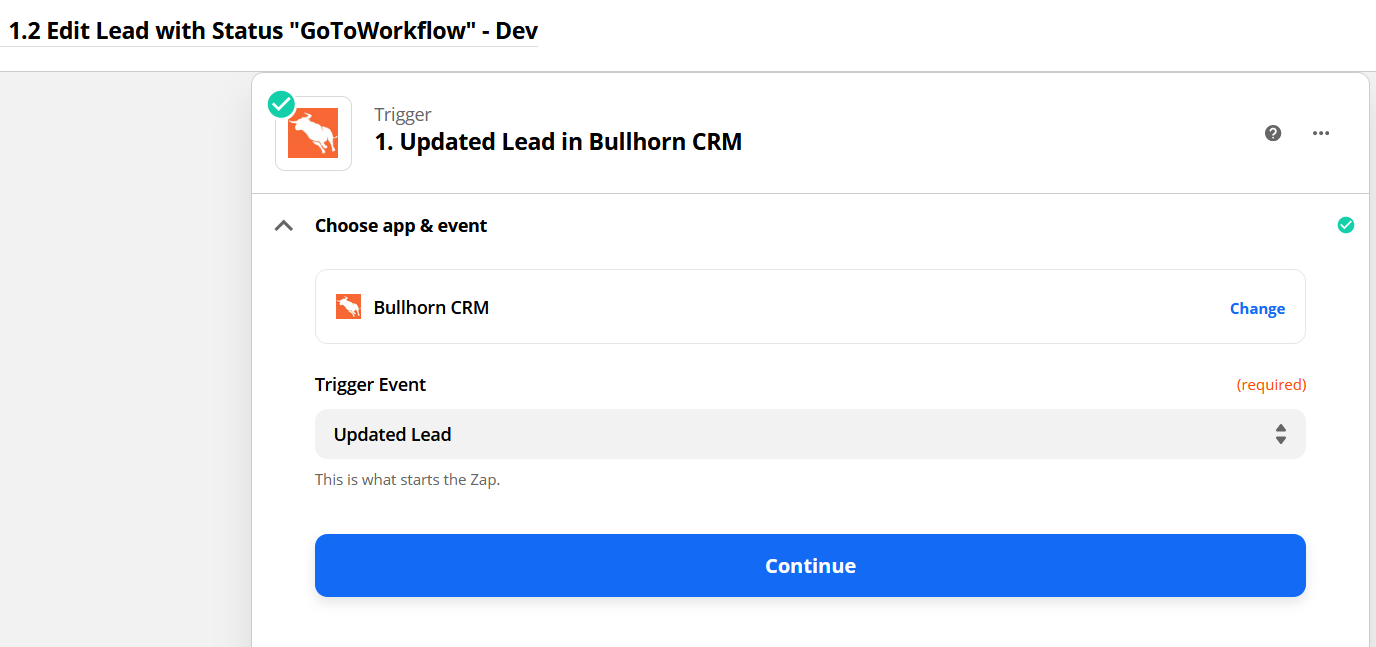Click the (required) indicator text

coord(1271,385)
